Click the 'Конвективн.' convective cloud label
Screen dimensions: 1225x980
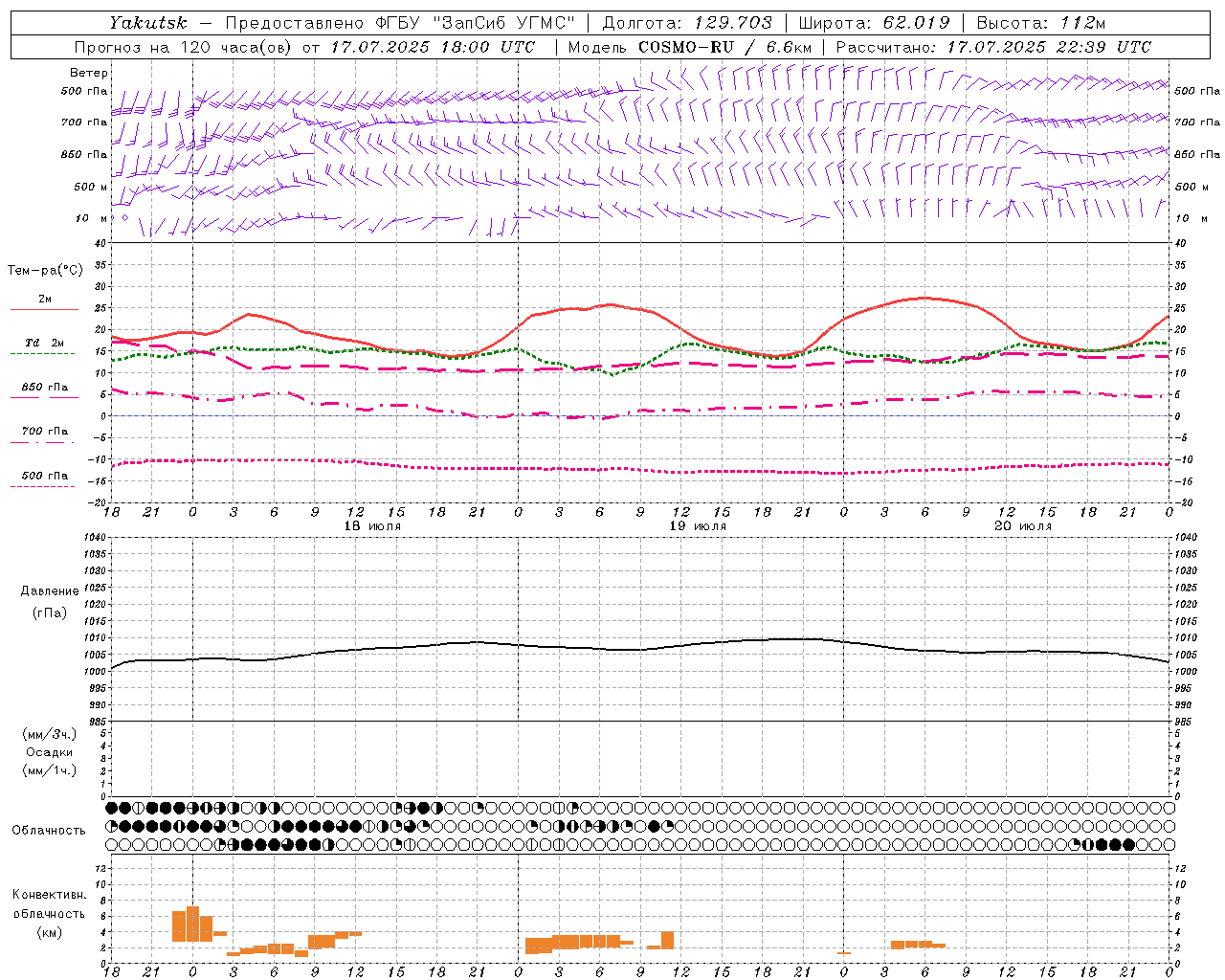tap(50, 895)
